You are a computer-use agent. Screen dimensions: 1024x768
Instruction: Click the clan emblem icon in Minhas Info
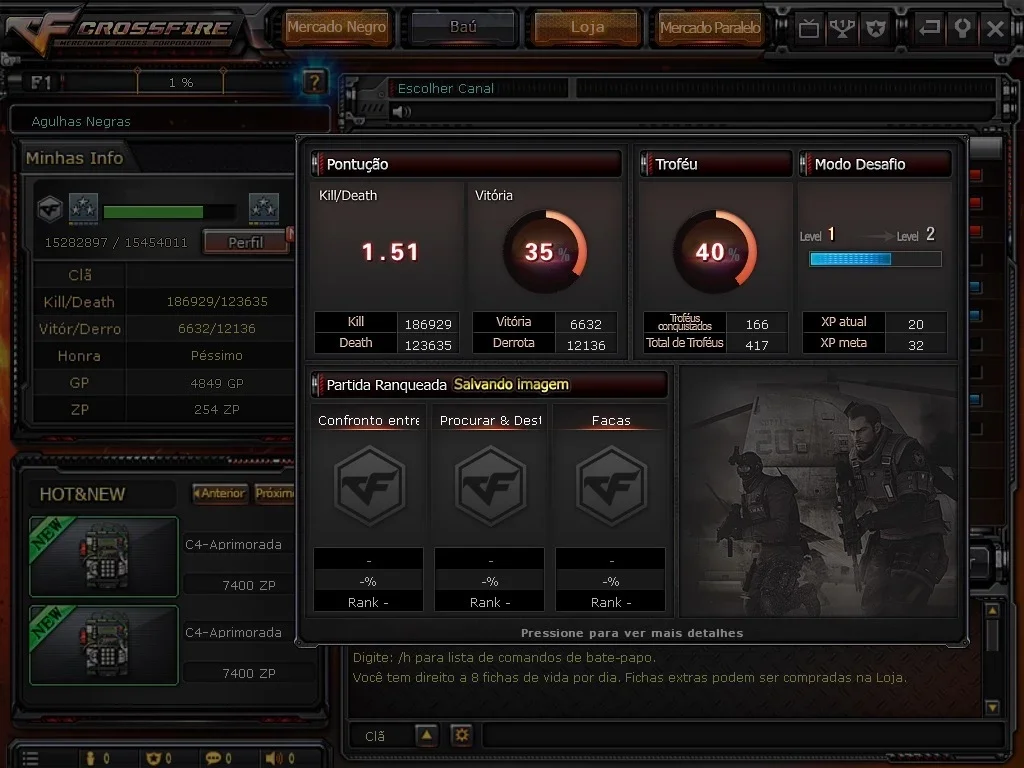point(50,209)
